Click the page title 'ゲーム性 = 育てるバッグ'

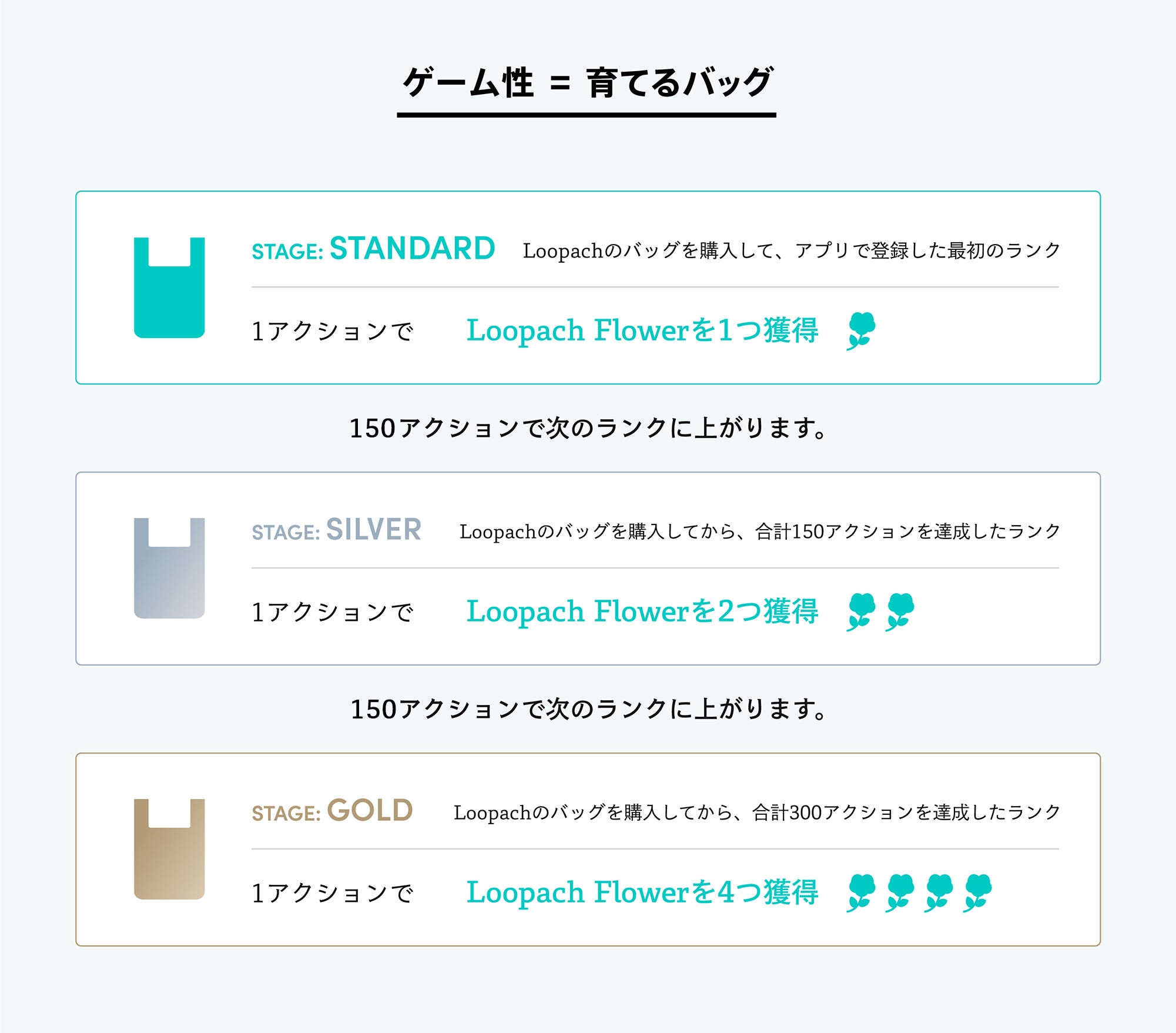[x=587, y=82]
